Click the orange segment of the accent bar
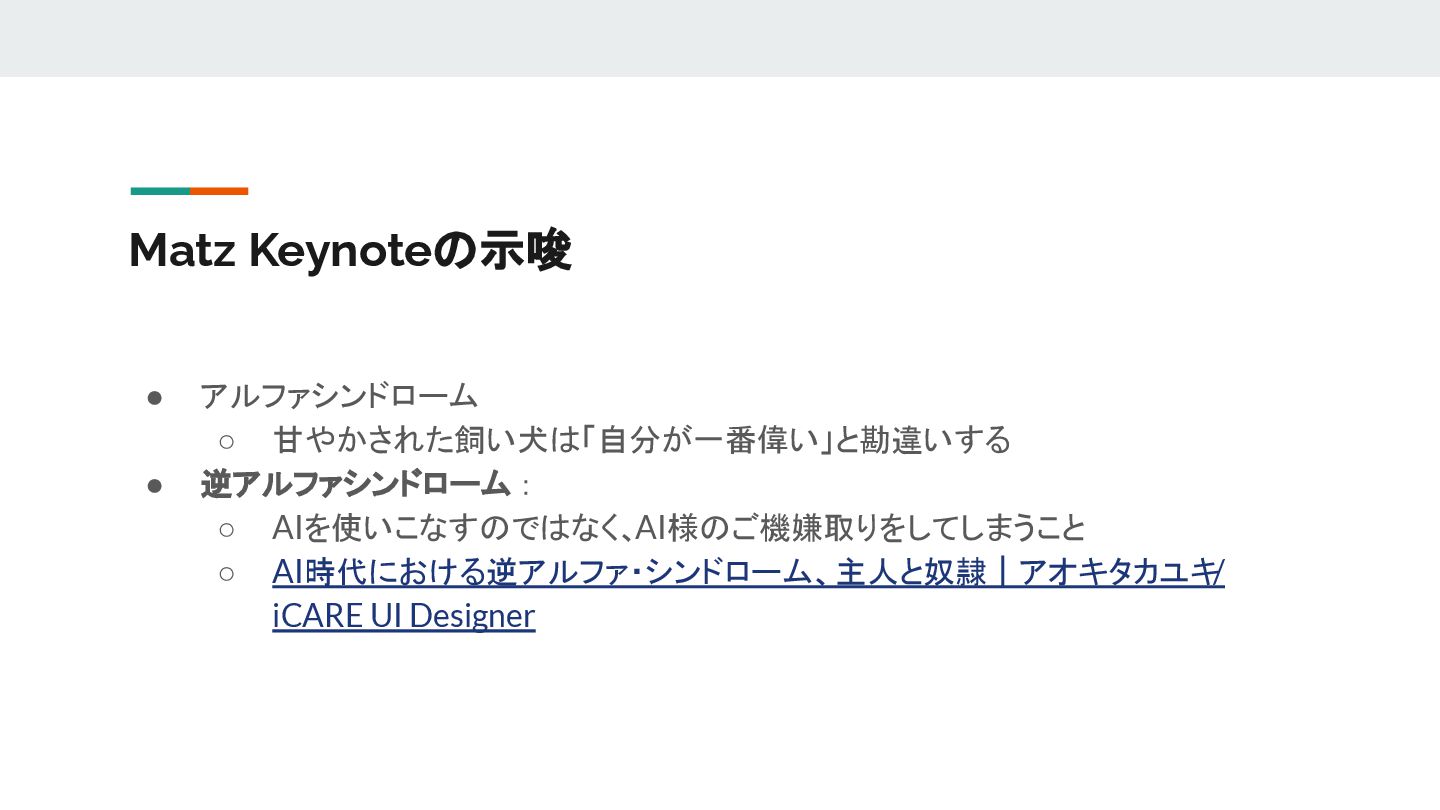 (x=219, y=191)
